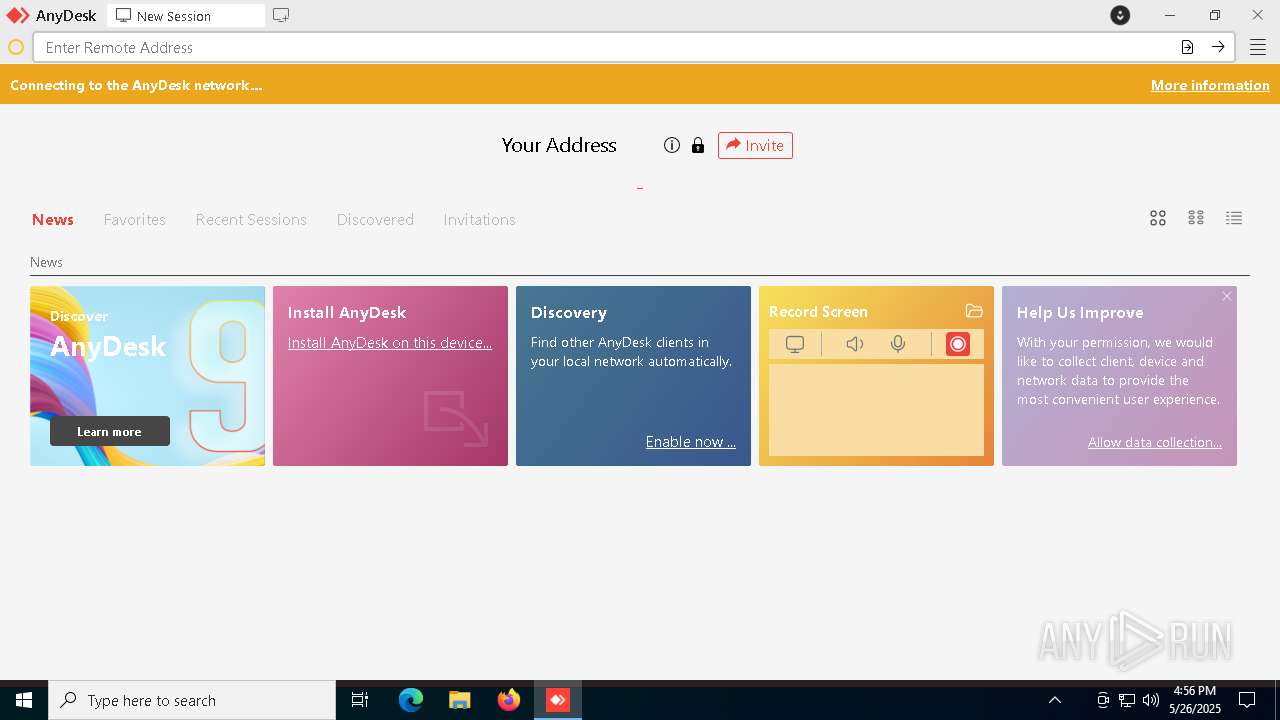Launch Microsoft Edge from taskbar
The height and width of the screenshot is (720, 1280).
[411, 700]
